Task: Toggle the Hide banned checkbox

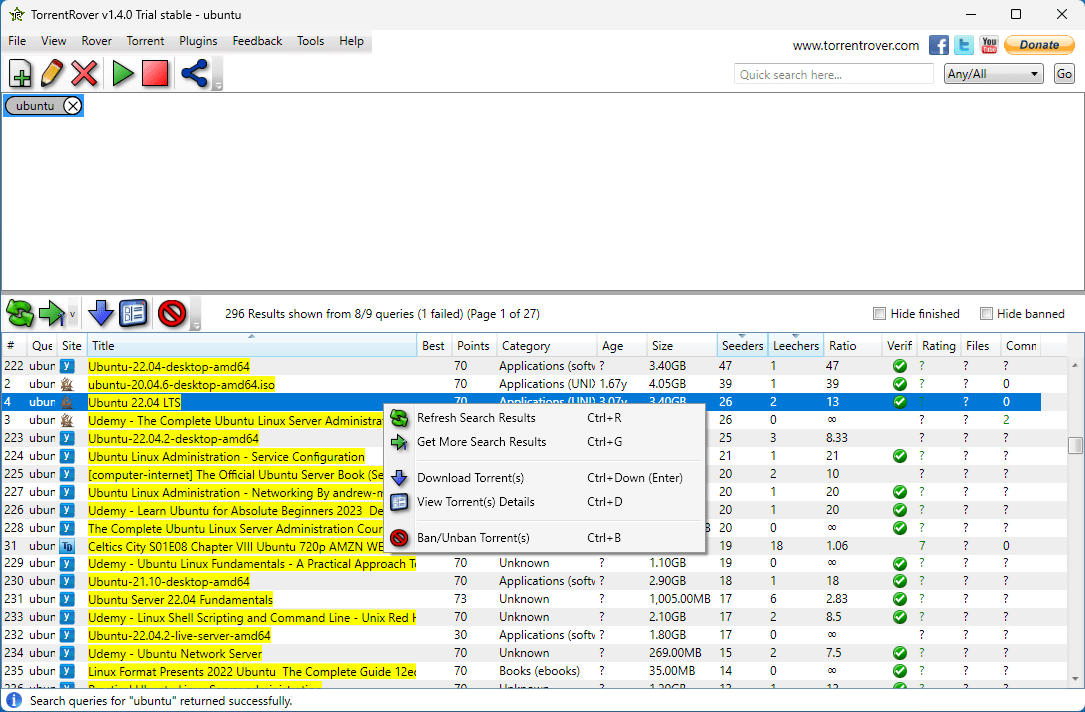Action: (x=987, y=313)
